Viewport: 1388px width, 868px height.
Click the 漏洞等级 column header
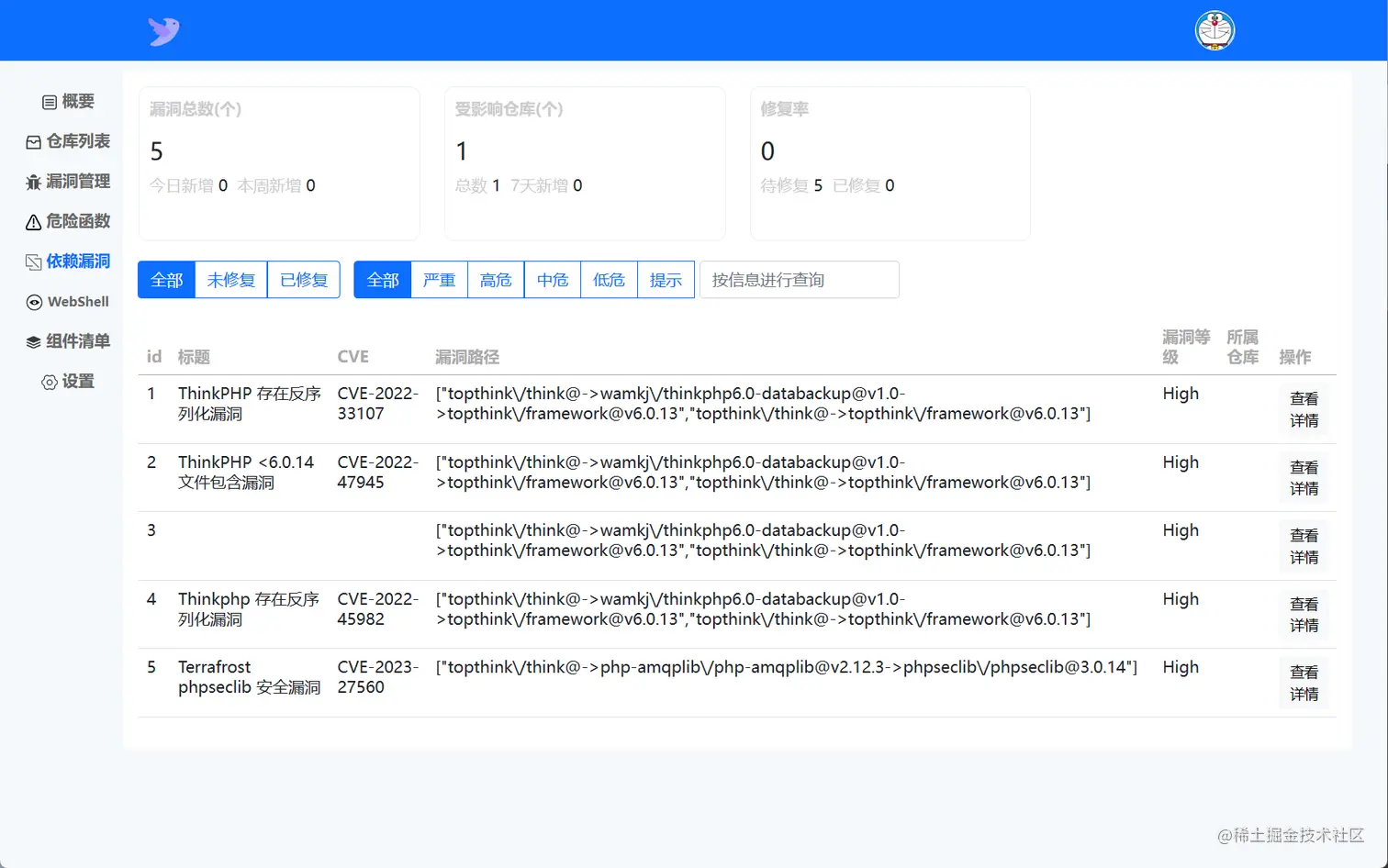point(1186,347)
